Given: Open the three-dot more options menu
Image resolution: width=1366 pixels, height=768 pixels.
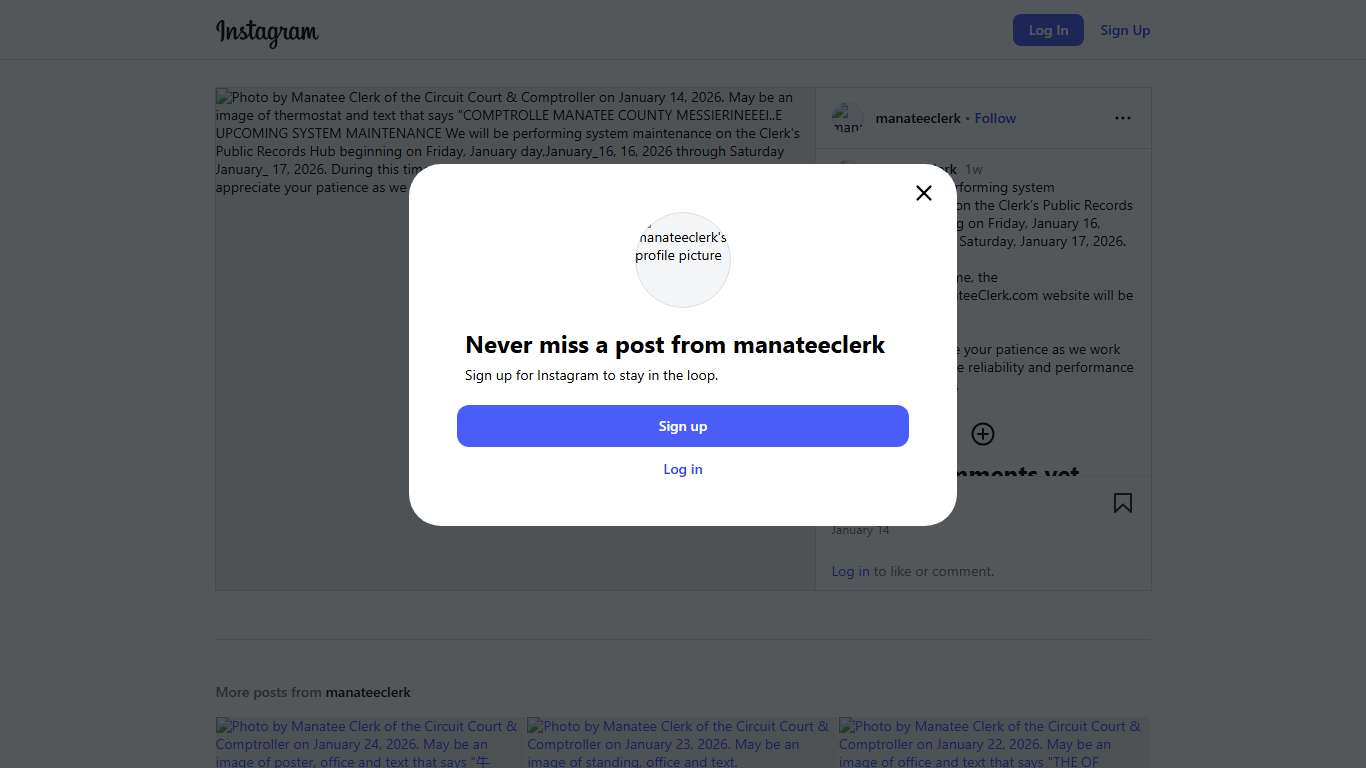Looking at the screenshot, I should 1123,118.
